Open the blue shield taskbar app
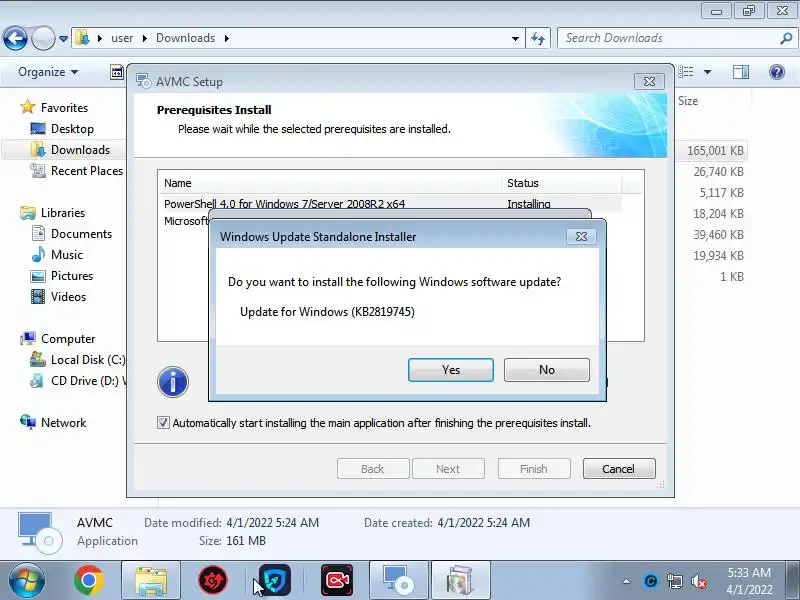Screen dimensions: 800x600 (275, 581)
